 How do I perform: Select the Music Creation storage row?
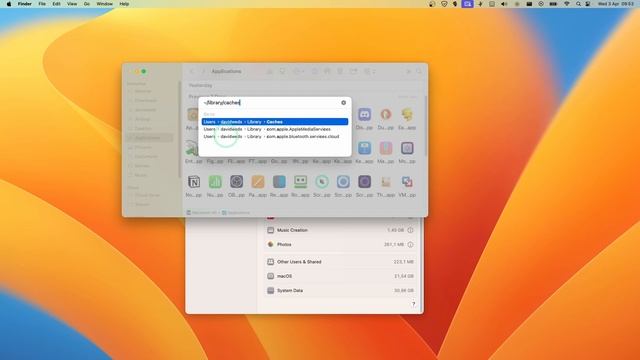[x=340, y=230]
